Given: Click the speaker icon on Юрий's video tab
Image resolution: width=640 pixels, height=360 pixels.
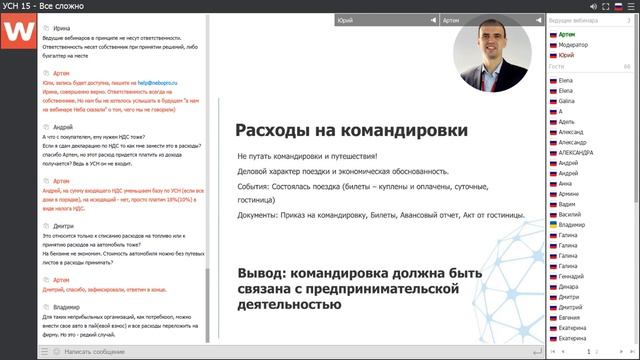Looking at the screenshot, I should click(433, 20).
